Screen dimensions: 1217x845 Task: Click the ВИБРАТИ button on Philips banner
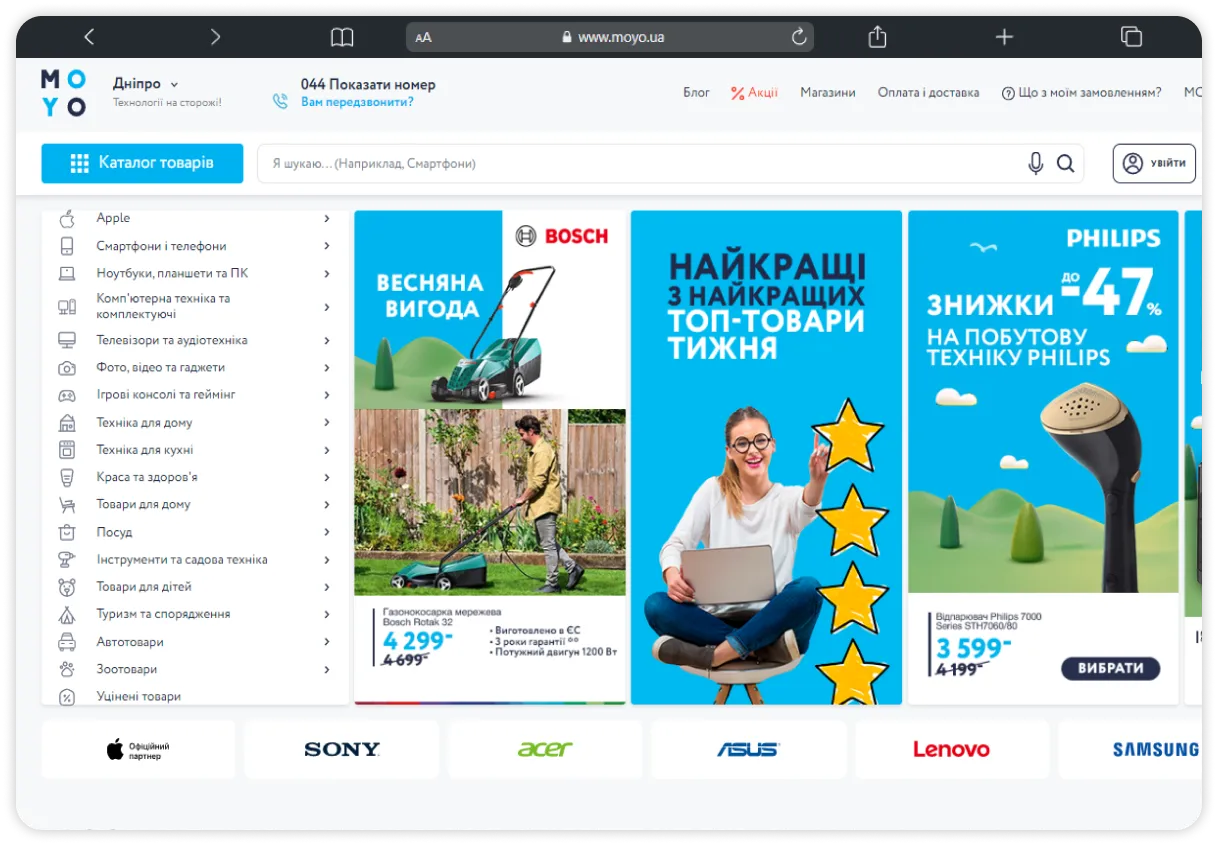pos(1111,668)
